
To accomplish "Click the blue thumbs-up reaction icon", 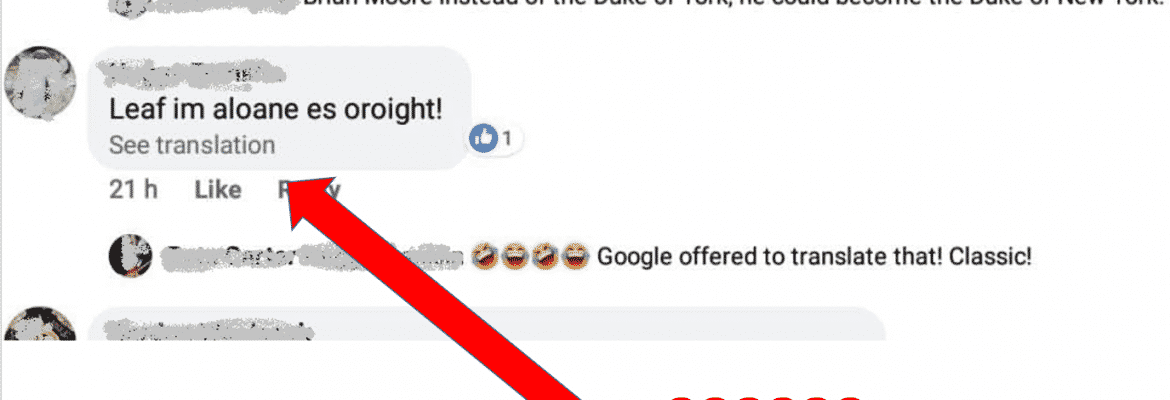I will 484,138.
